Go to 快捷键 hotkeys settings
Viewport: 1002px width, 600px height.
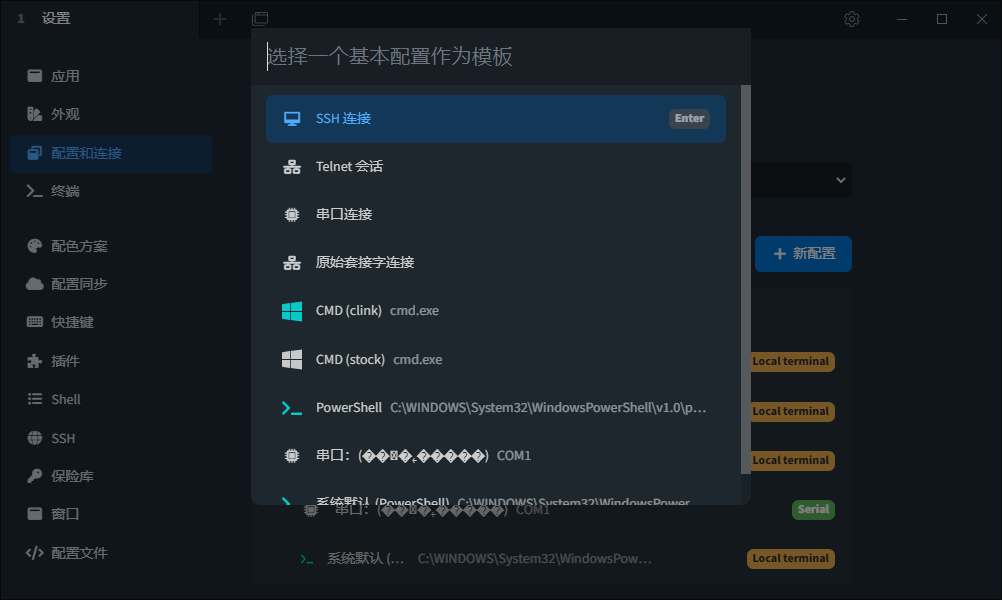point(72,323)
